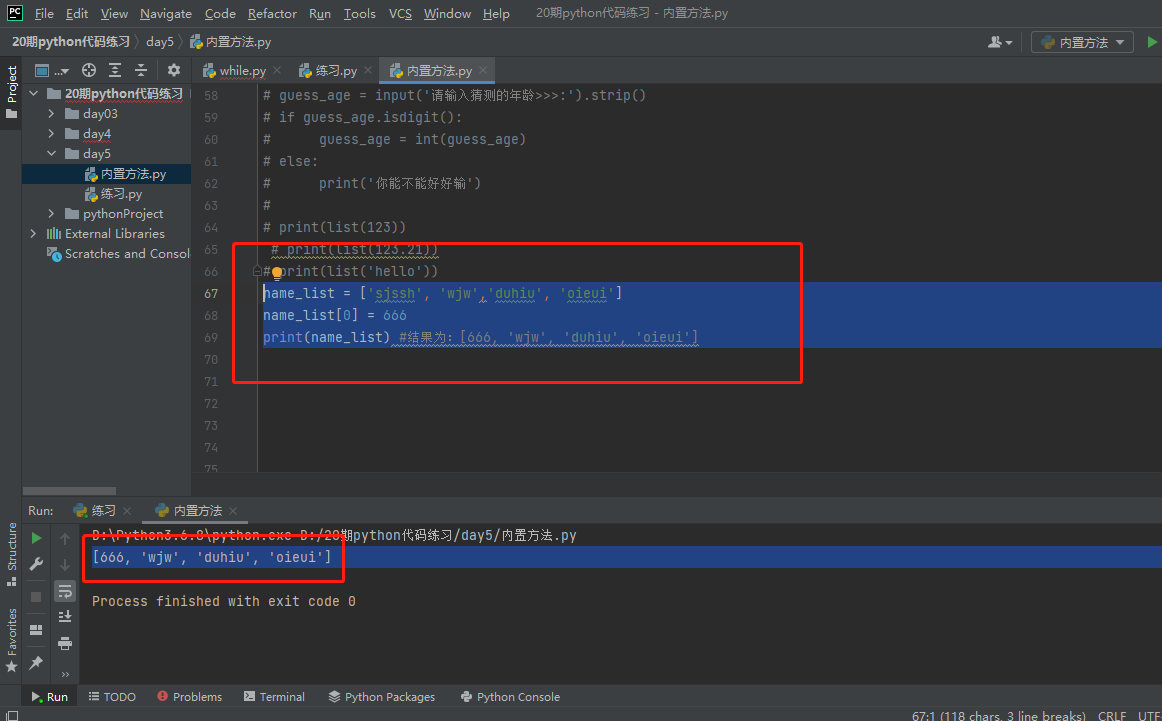The height and width of the screenshot is (721, 1162).
Task: Click breadcrumb day5 in navigation bar
Action: (159, 42)
